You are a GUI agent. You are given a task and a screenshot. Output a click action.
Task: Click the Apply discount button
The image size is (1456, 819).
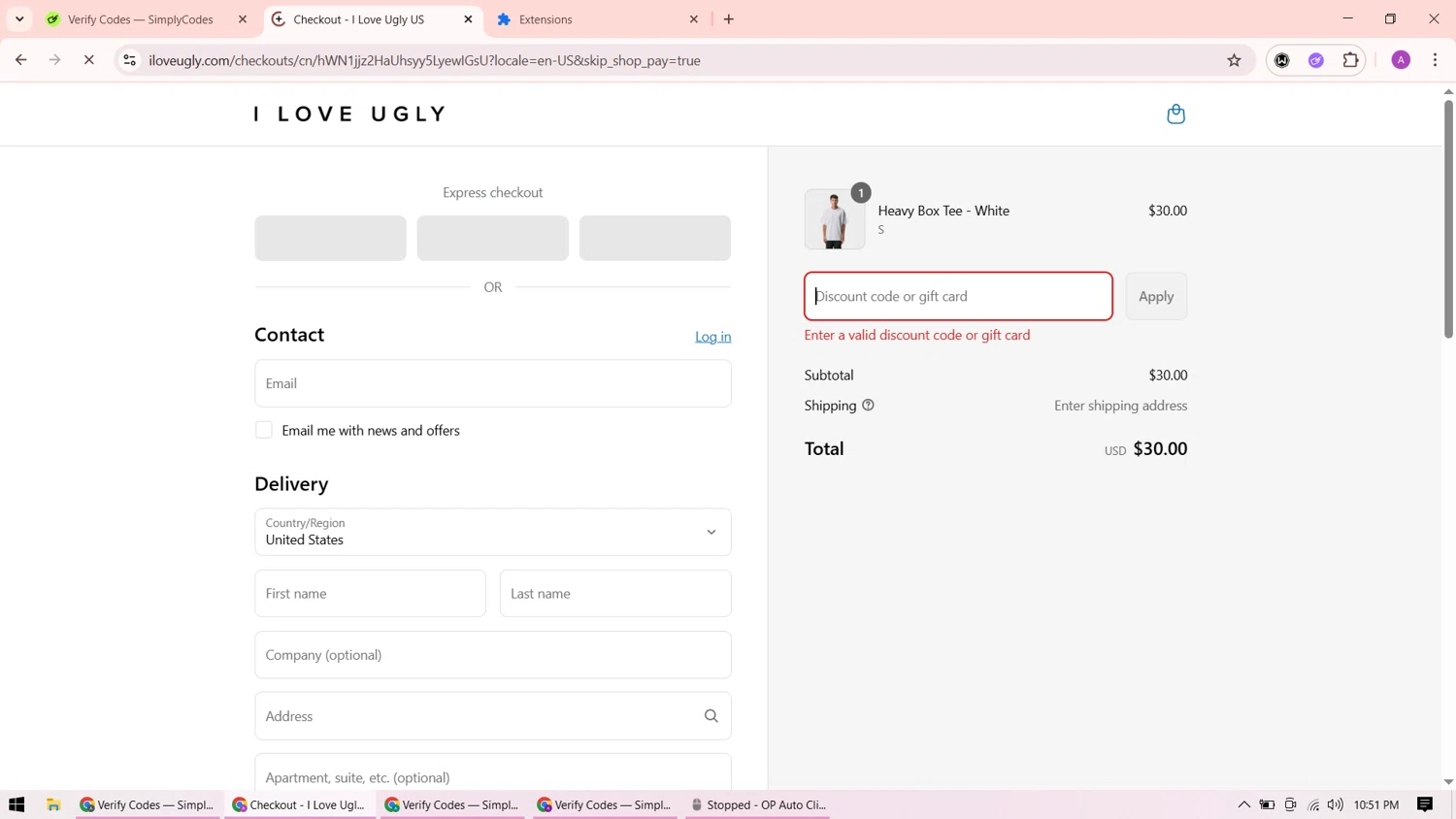[1156, 296]
